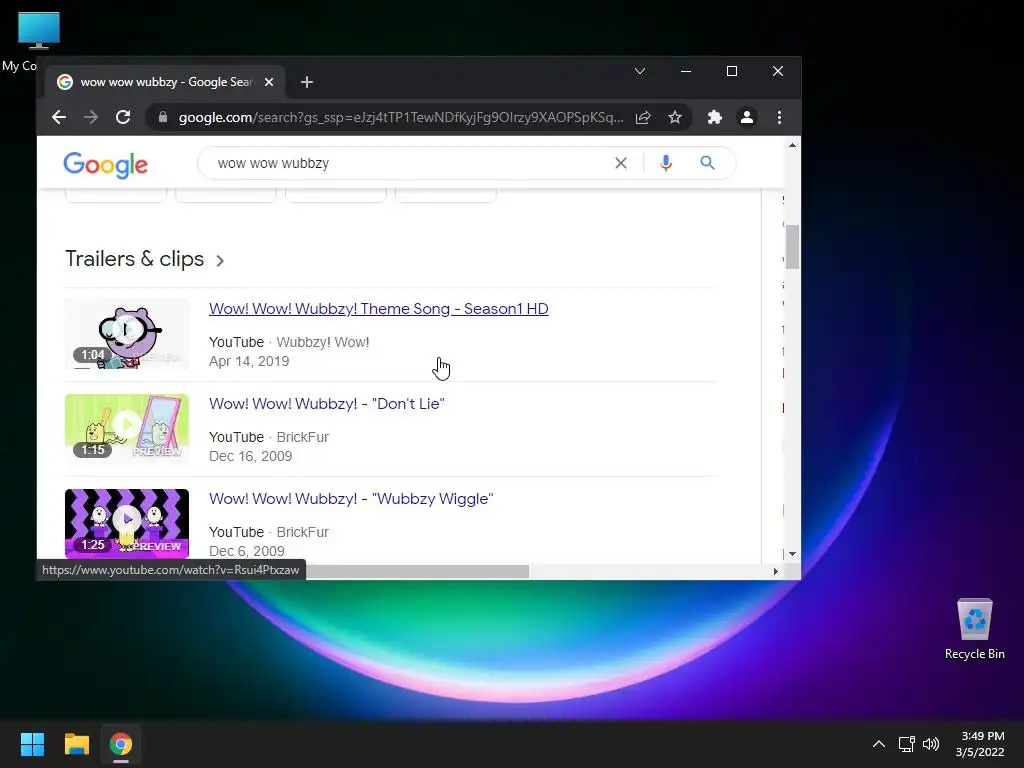Click BrickFur under the Don't Lie result
Image resolution: width=1024 pixels, height=768 pixels.
(302, 437)
